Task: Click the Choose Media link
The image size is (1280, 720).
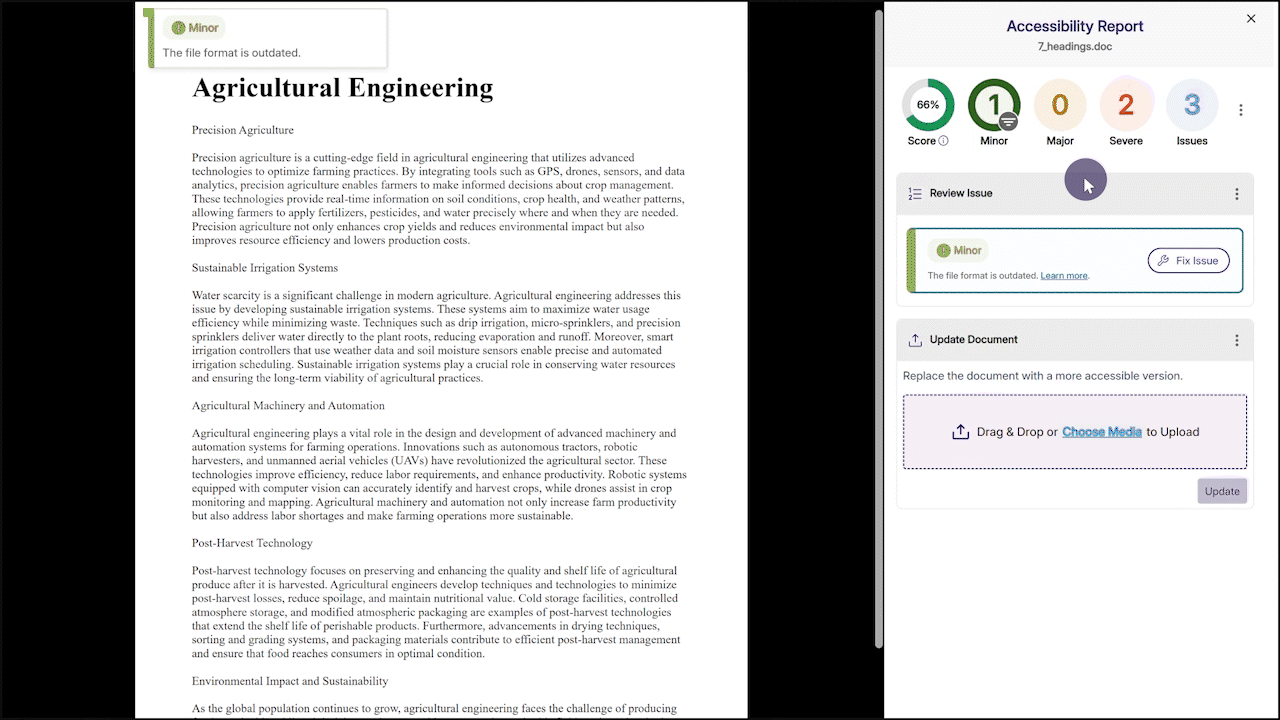Action: click(1102, 432)
